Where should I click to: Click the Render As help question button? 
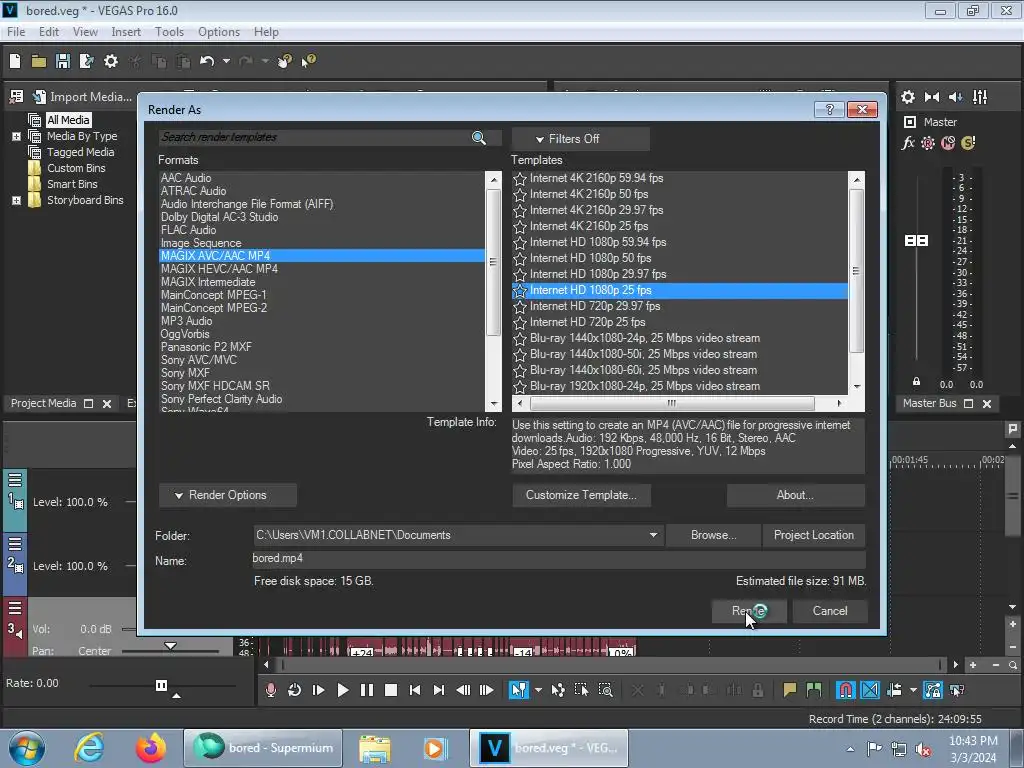point(829,110)
